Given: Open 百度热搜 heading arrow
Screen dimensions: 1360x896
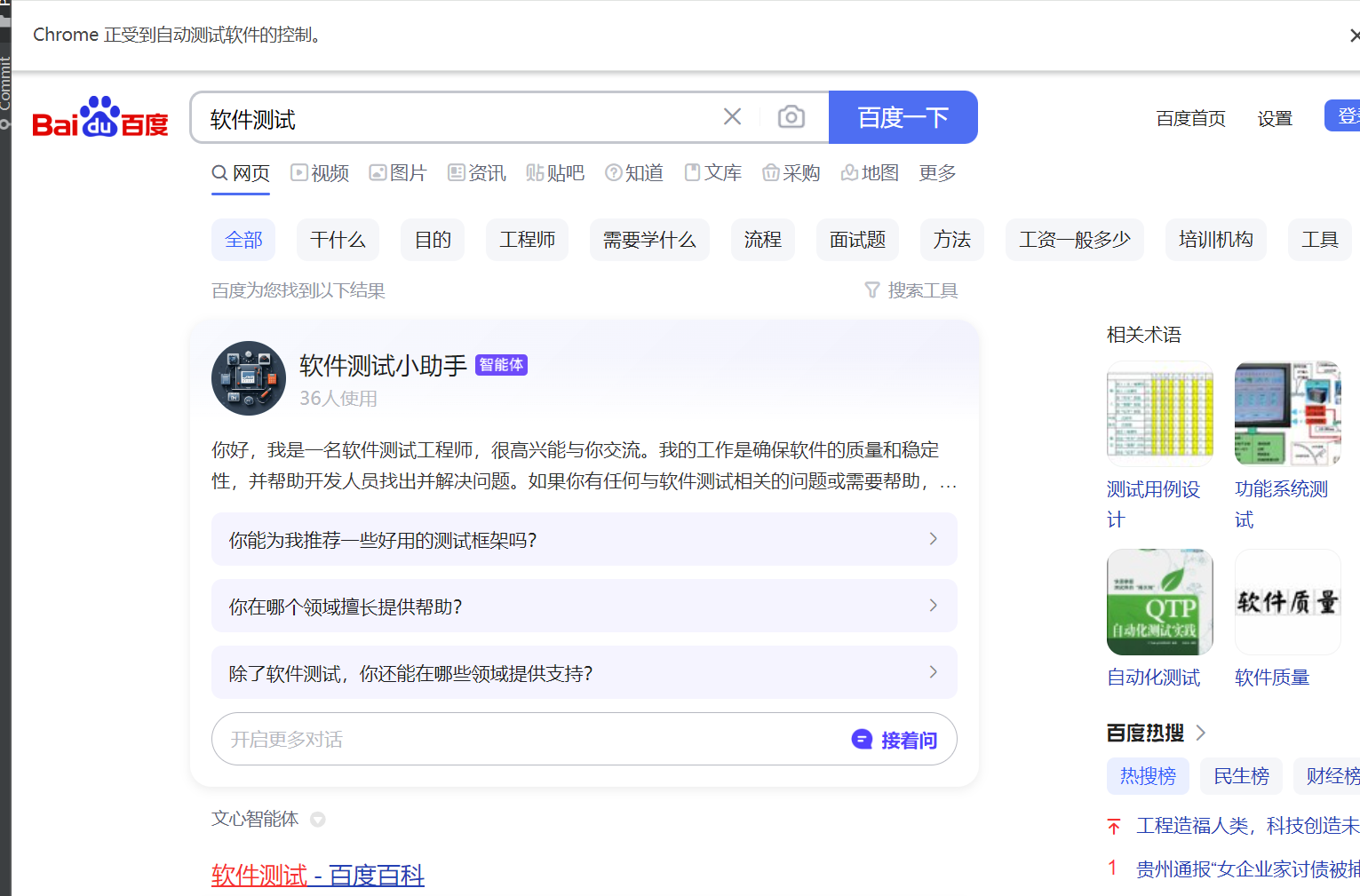Looking at the screenshot, I should (x=1201, y=733).
